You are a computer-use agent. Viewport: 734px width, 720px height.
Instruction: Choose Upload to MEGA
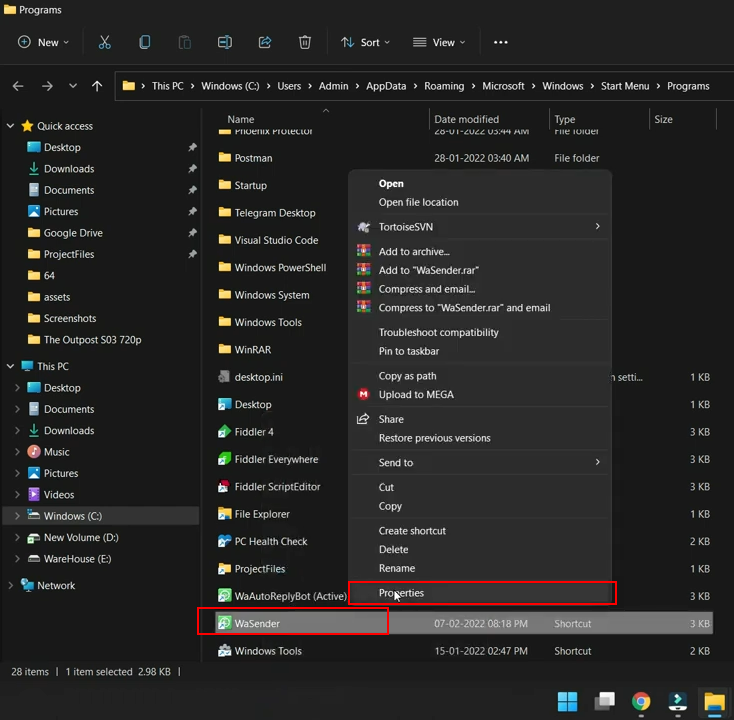click(480, 395)
